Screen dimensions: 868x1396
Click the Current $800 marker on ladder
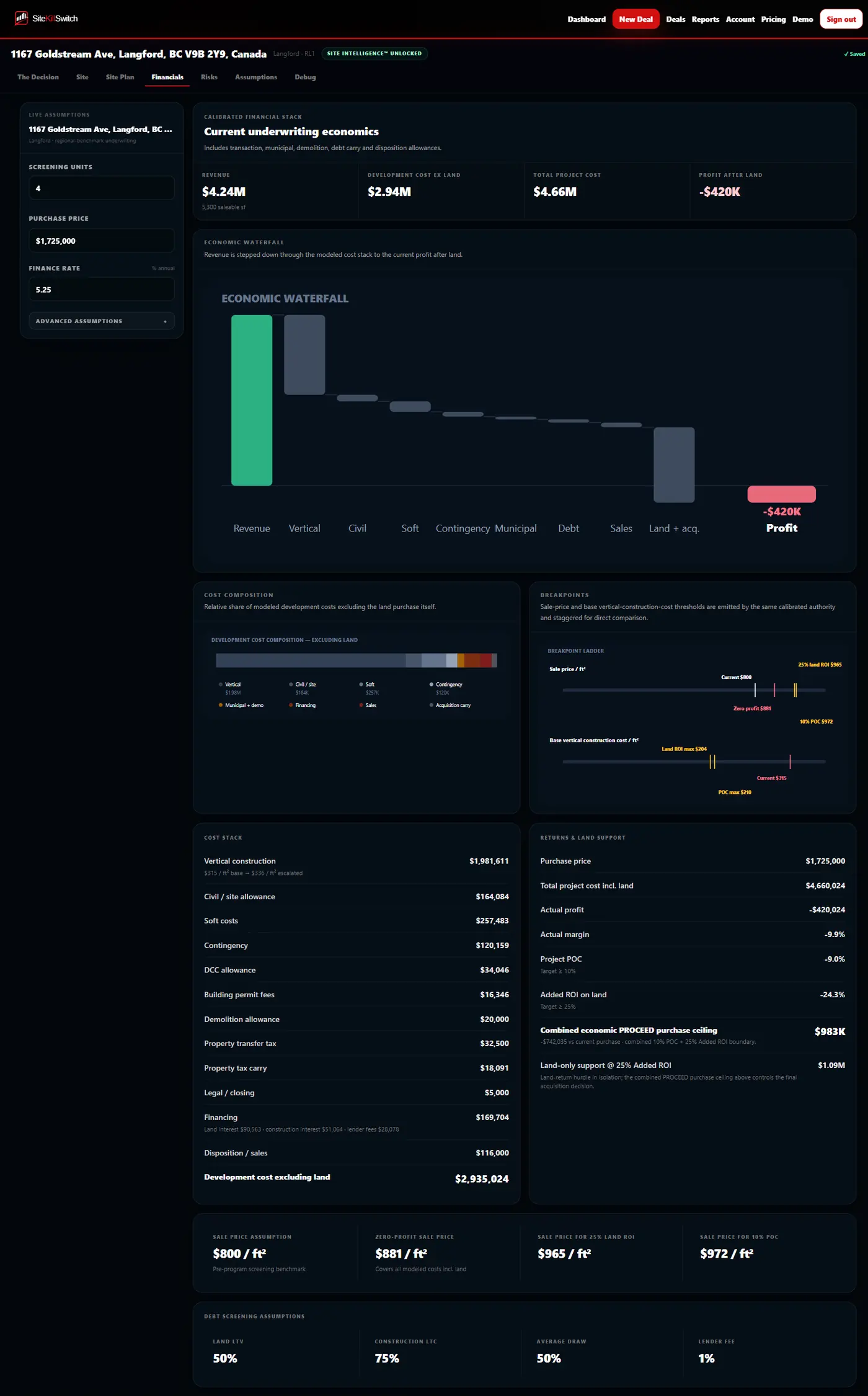click(x=755, y=690)
